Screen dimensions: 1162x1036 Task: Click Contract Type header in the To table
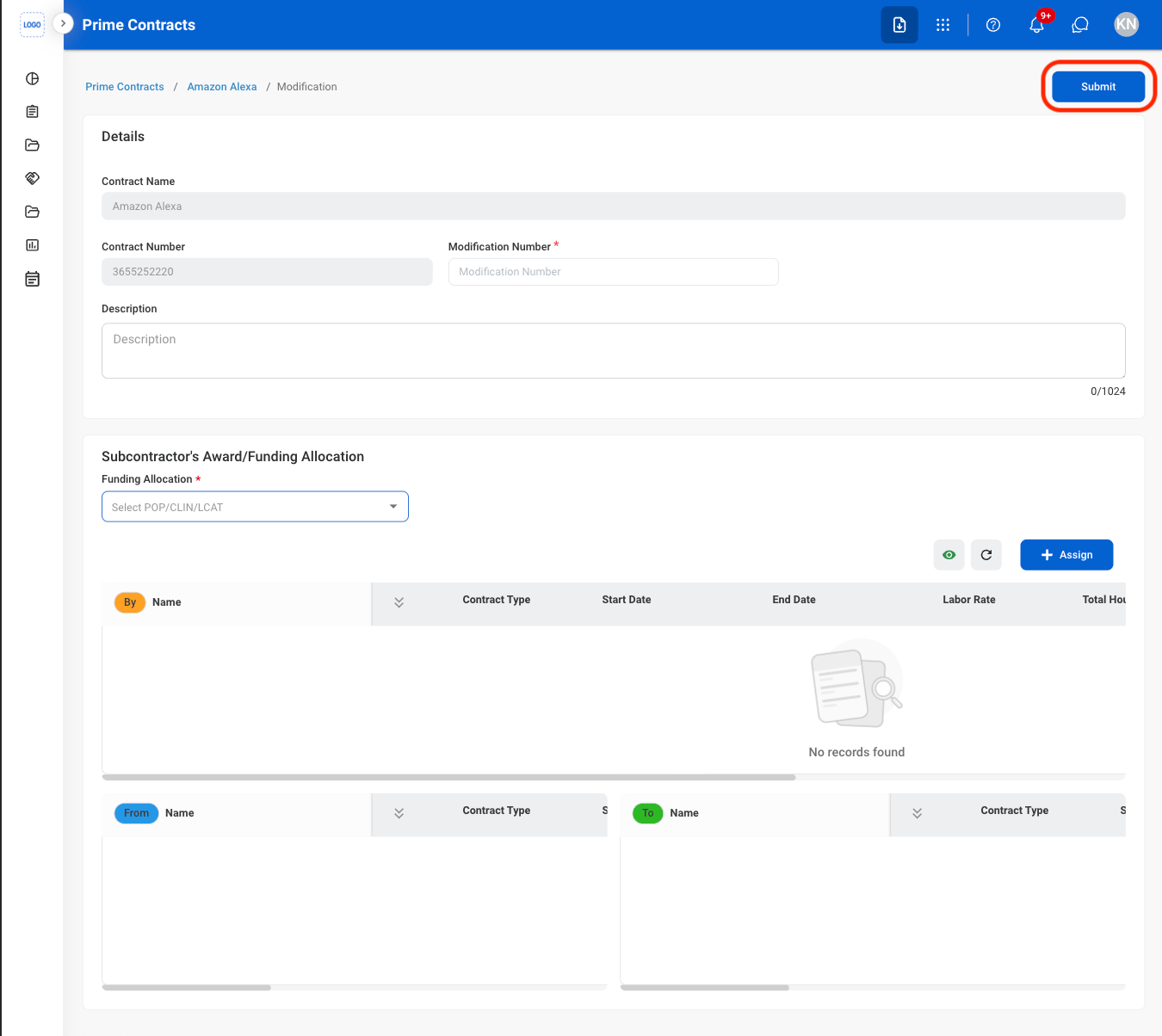pos(1015,811)
